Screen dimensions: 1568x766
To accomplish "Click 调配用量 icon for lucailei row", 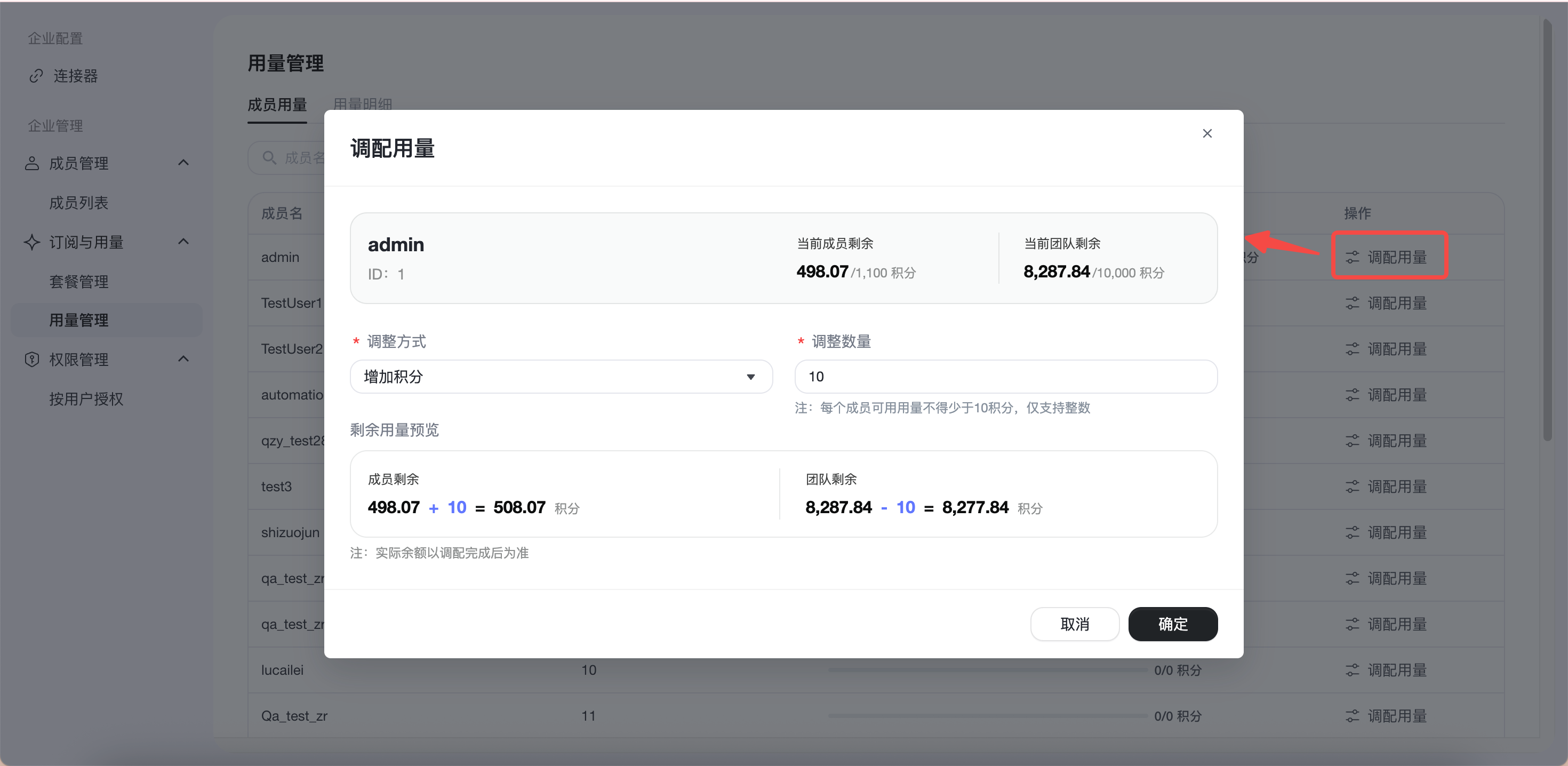I will [x=1352, y=670].
